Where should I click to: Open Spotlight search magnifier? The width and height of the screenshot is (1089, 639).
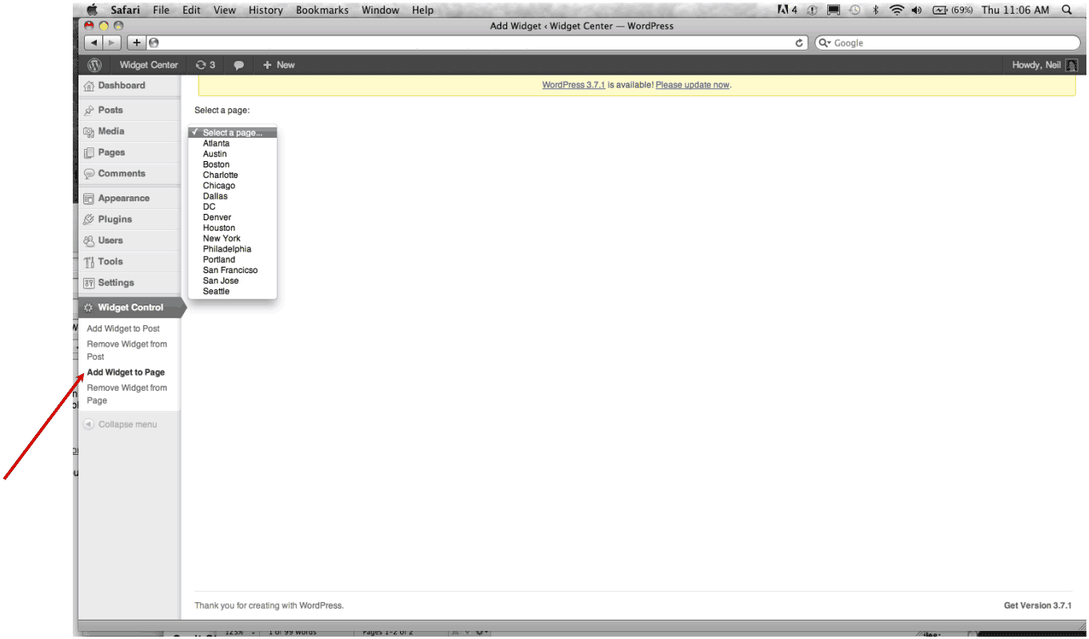point(1067,10)
